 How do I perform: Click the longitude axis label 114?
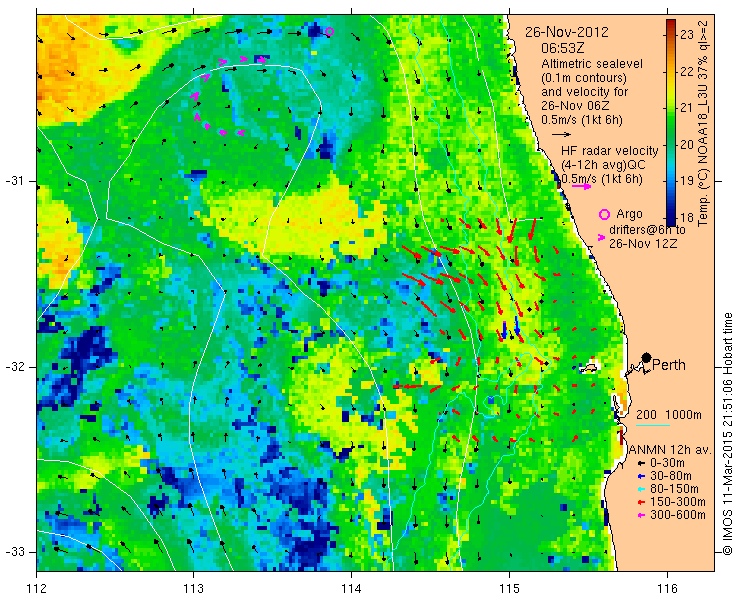352,589
